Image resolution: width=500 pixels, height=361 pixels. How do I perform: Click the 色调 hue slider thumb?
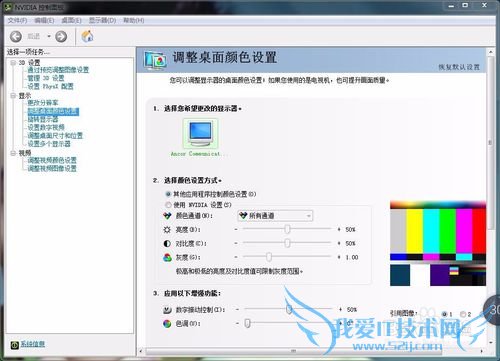247,323
